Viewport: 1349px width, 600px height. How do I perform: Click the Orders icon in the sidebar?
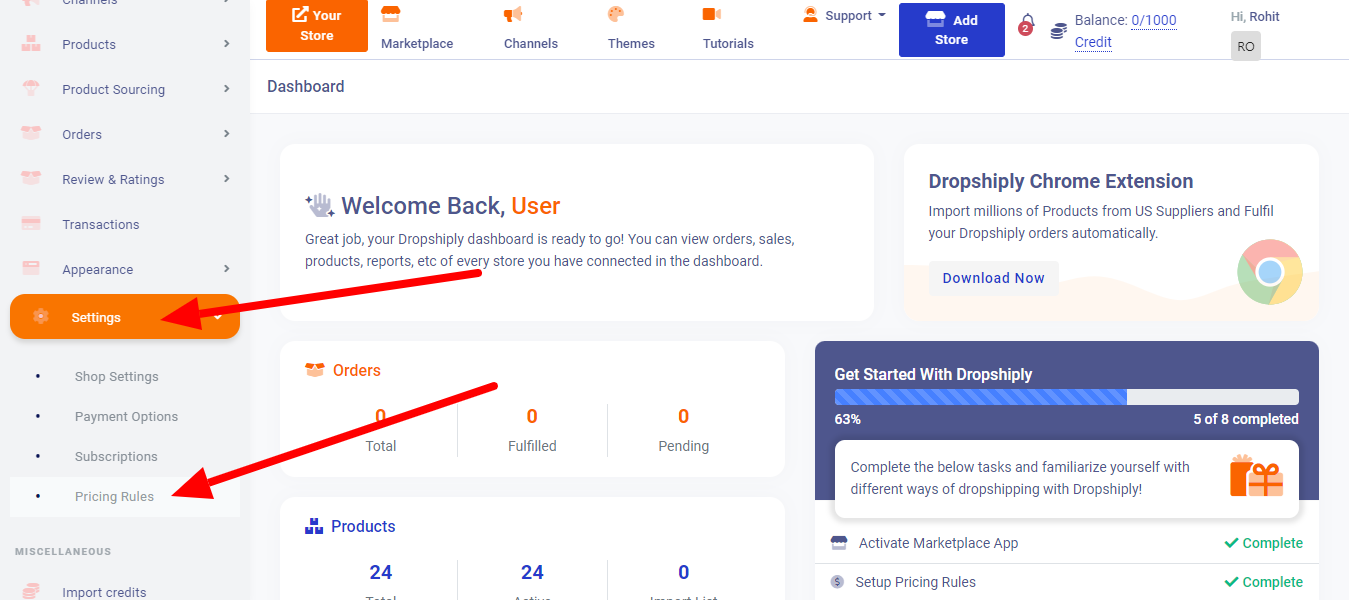tap(31, 134)
